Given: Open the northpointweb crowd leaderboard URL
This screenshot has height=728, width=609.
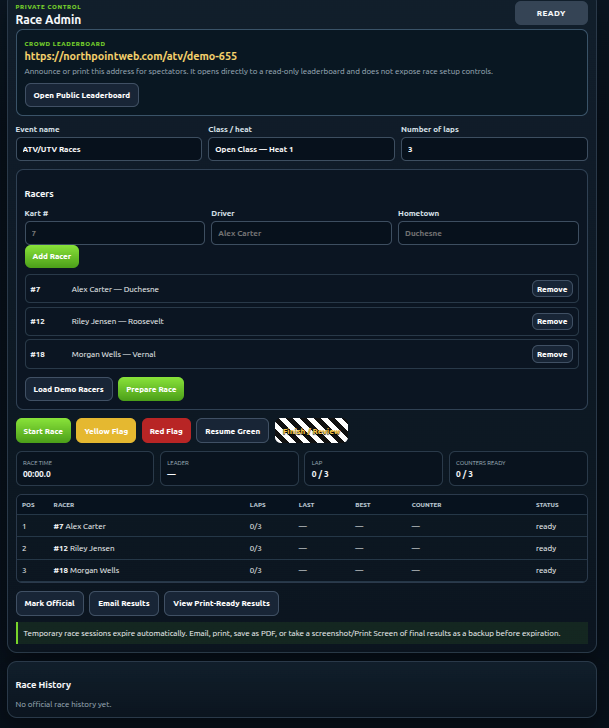Looking at the screenshot, I should pyautogui.click(x=130, y=56).
